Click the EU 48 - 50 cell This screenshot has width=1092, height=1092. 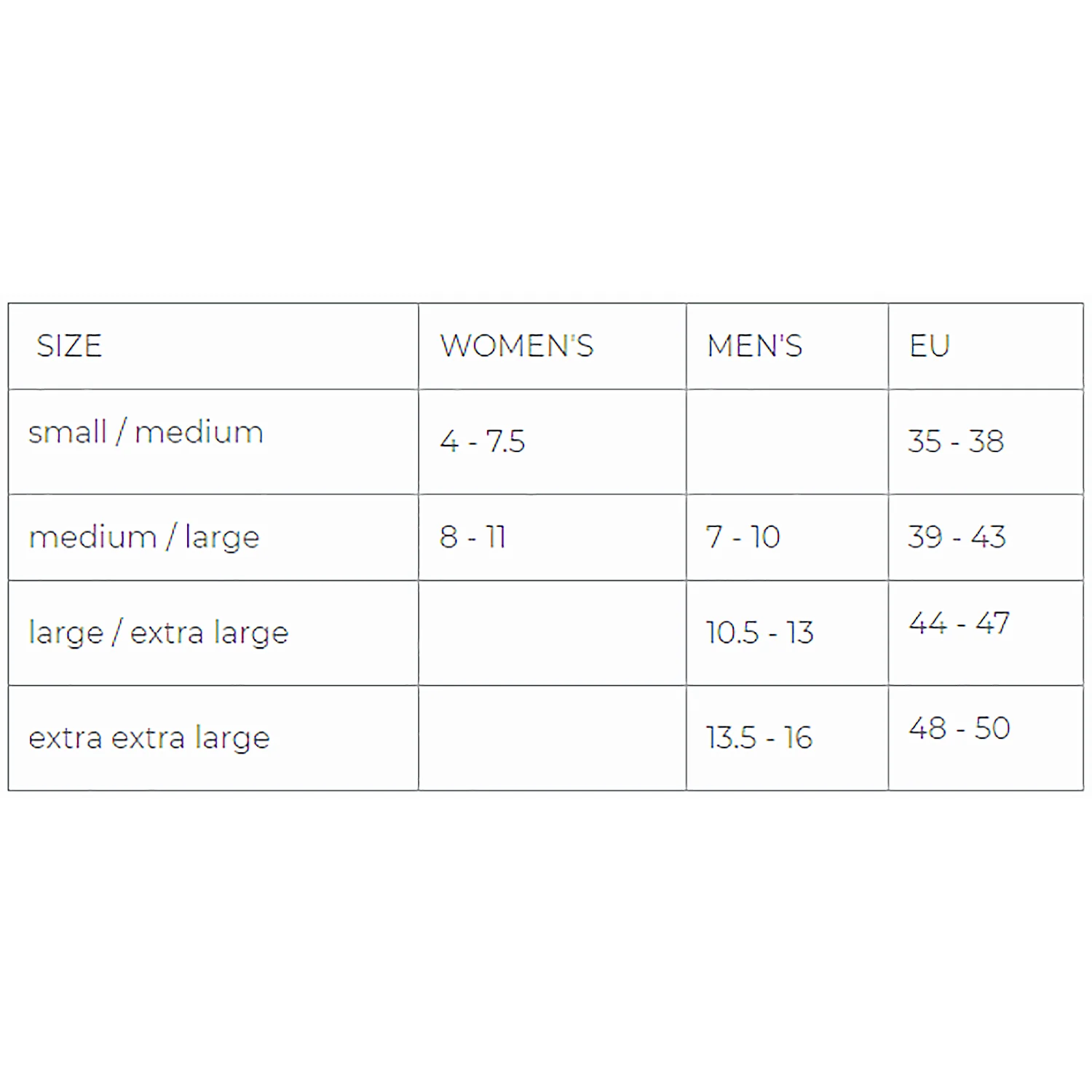click(x=959, y=728)
